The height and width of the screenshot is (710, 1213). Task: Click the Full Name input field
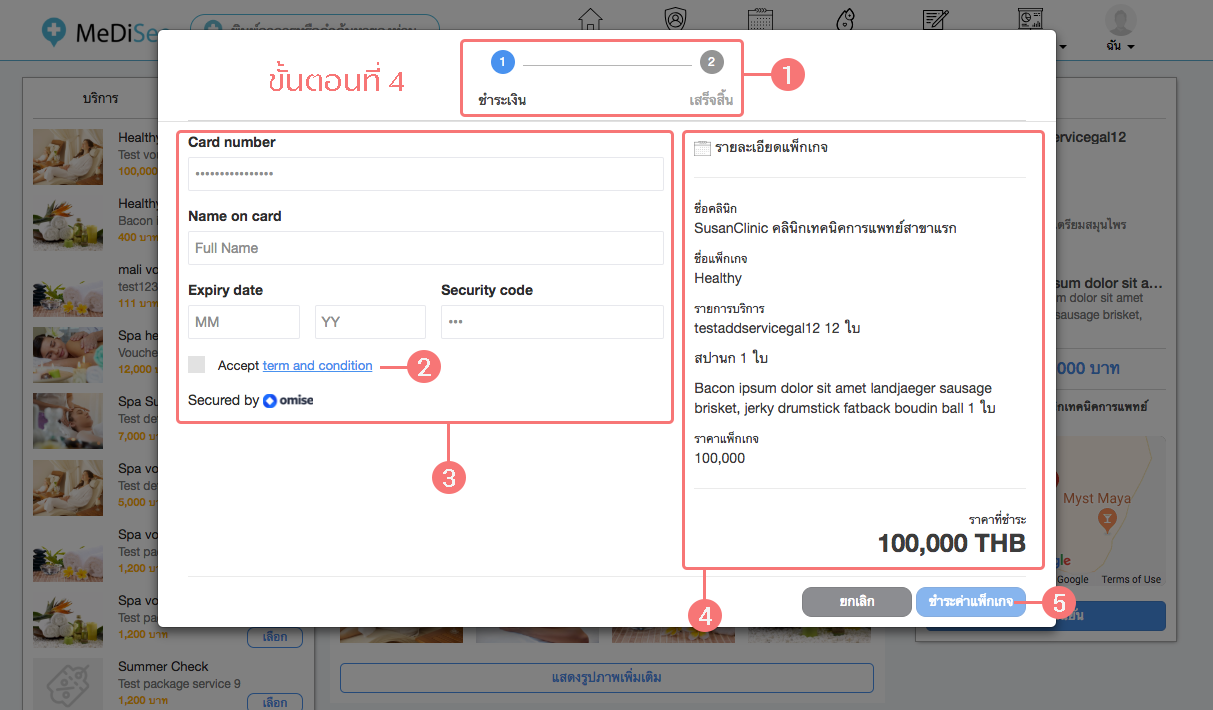pyautogui.click(x=425, y=248)
